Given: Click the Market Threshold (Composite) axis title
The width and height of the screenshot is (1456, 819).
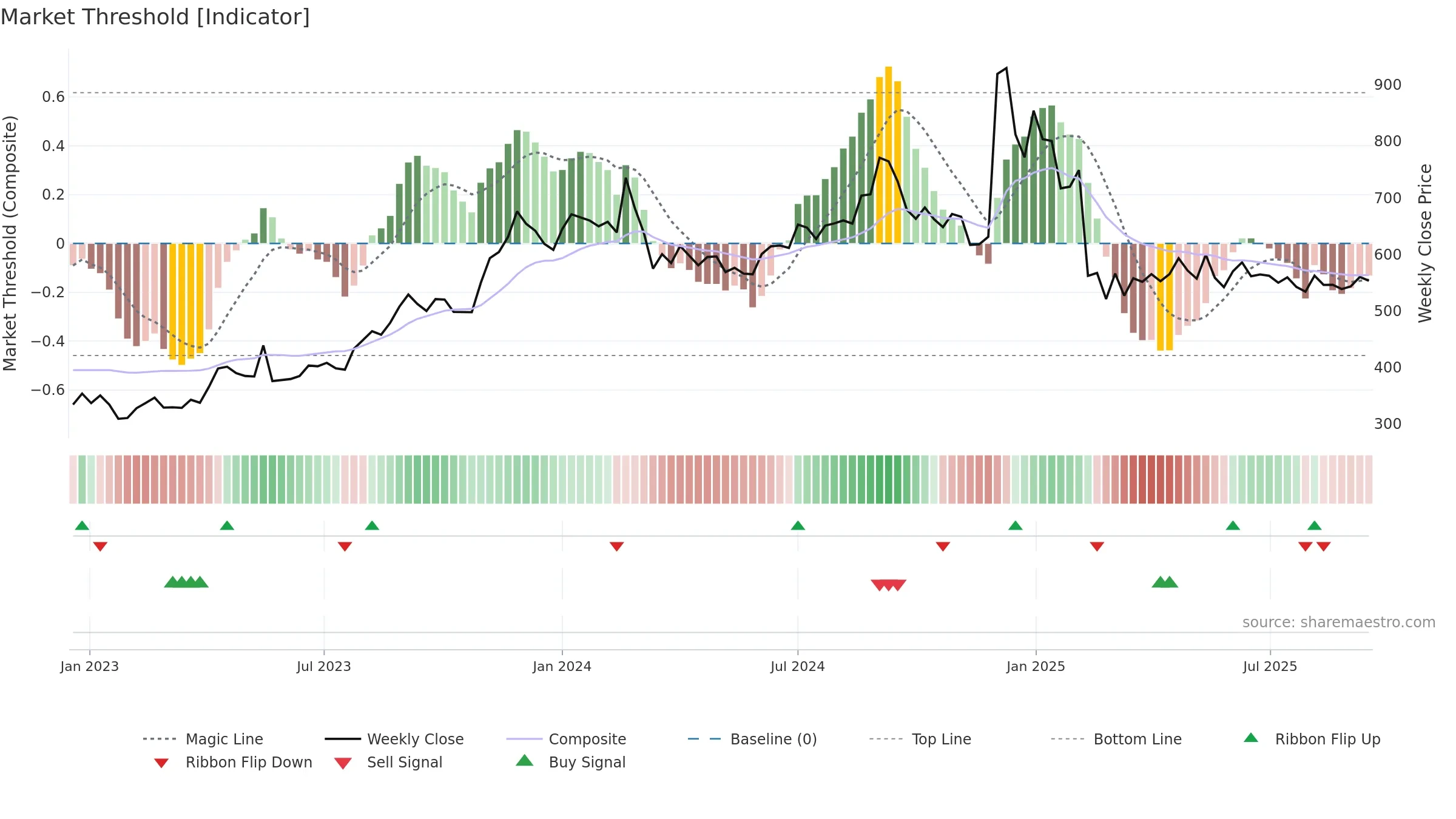Looking at the screenshot, I should coord(10,243).
